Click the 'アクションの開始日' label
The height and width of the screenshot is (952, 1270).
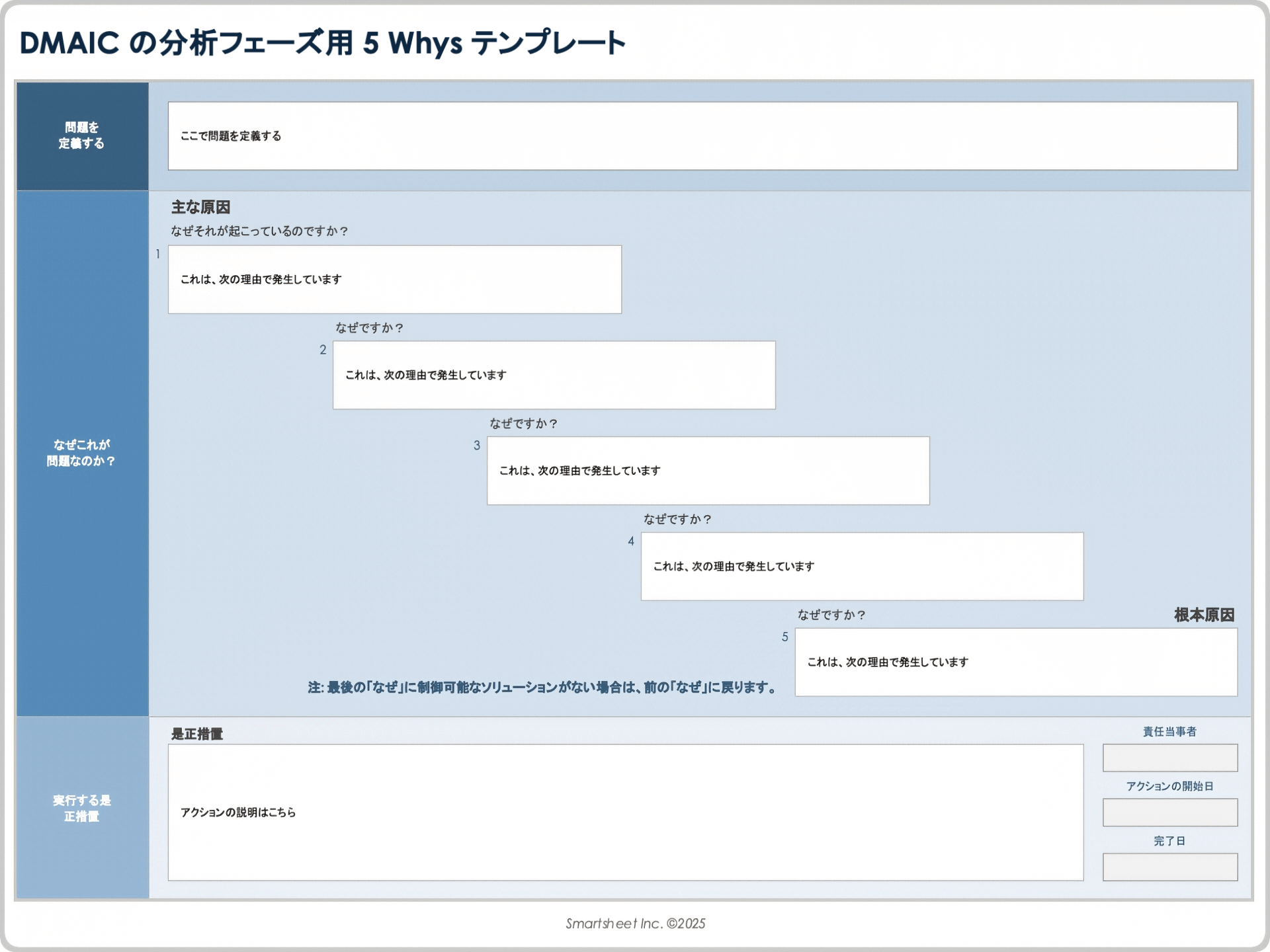(x=1170, y=786)
